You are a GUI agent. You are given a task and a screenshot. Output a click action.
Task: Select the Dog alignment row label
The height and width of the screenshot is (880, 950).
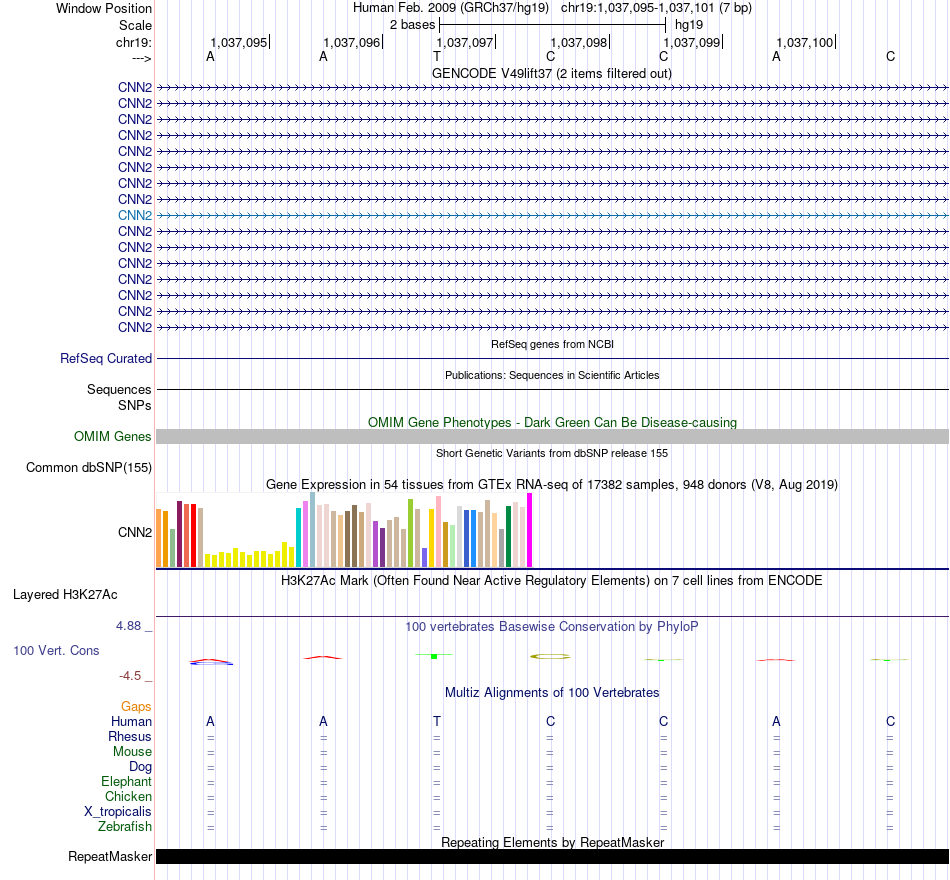pos(140,767)
